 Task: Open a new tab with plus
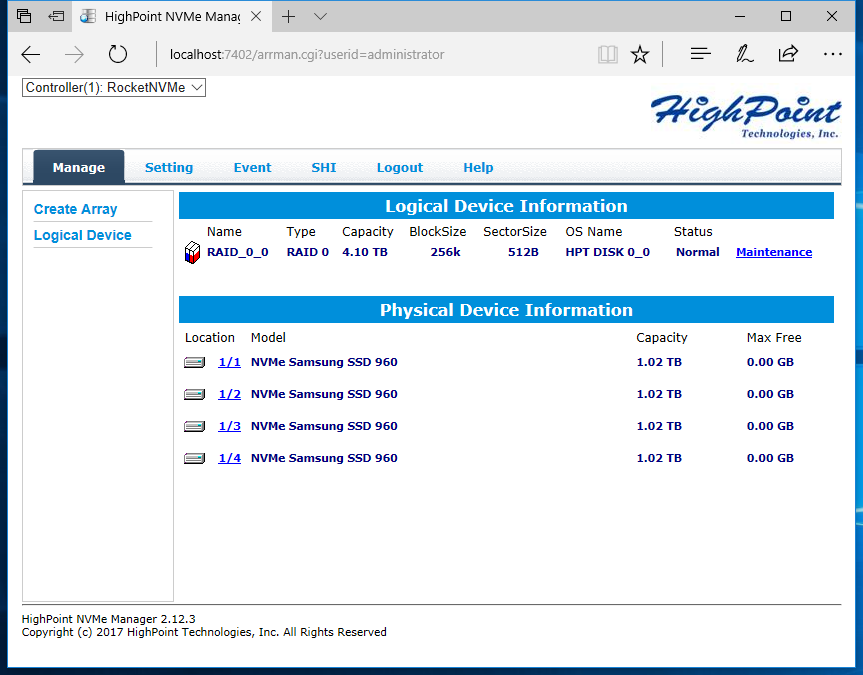click(x=288, y=17)
